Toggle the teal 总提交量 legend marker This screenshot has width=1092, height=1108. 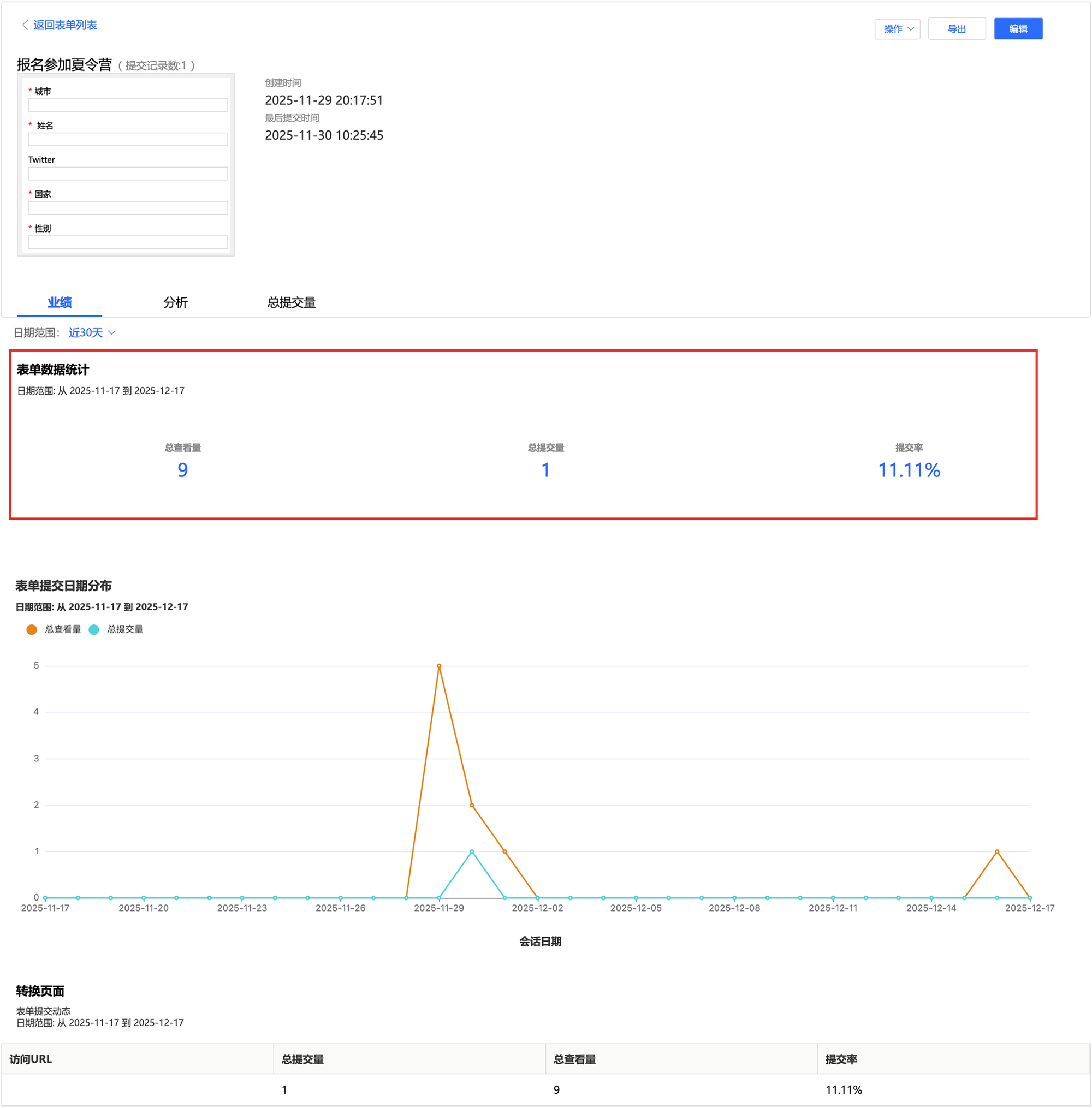tap(94, 629)
